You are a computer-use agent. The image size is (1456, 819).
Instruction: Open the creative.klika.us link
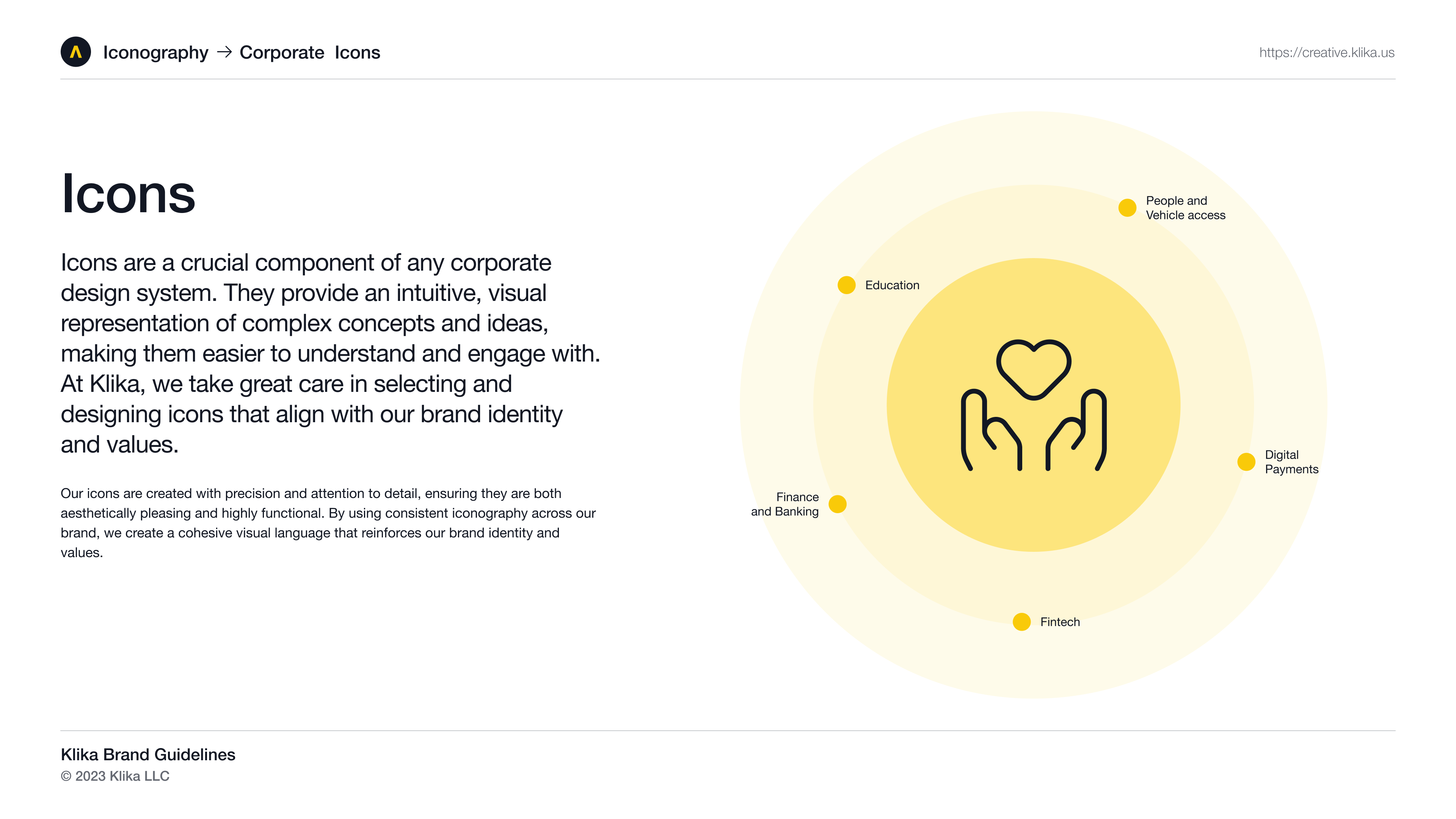pos(1326,53)
